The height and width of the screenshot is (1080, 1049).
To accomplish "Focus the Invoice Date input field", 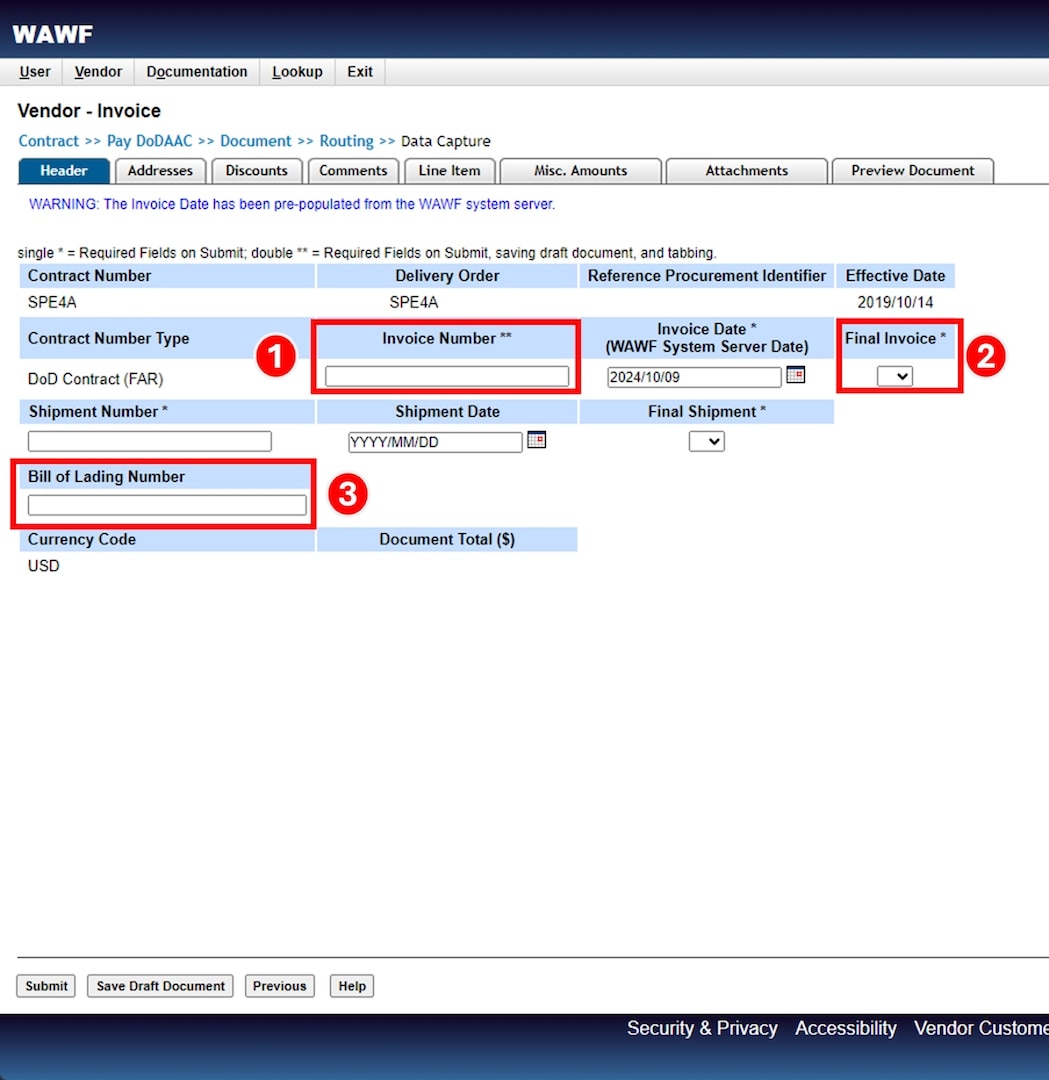I will (x=694, y=377).
